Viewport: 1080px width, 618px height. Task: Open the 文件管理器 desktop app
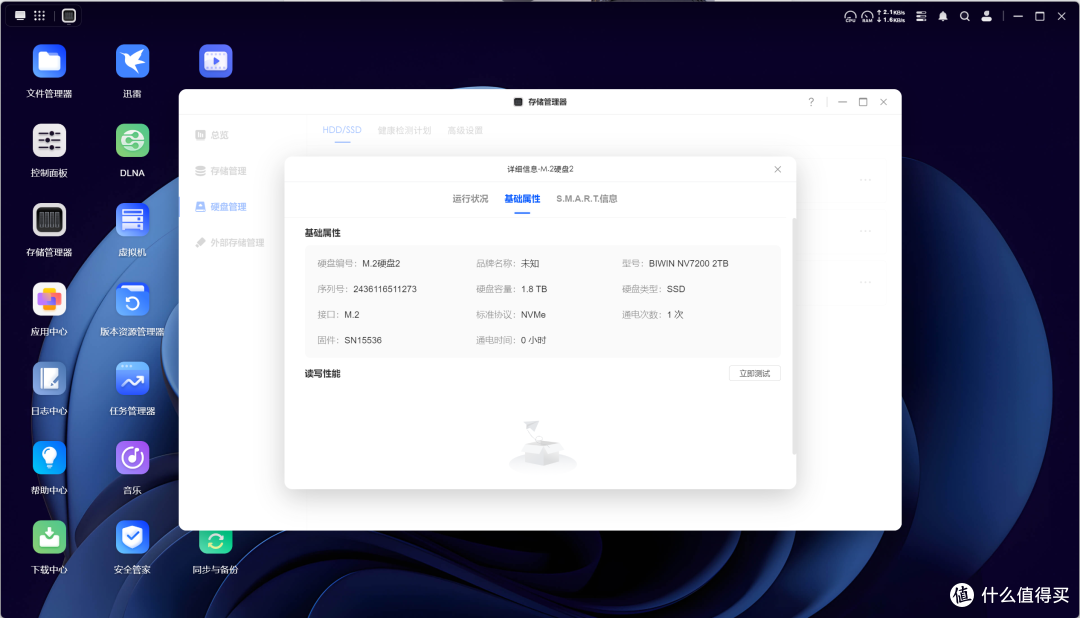[49, 61]
